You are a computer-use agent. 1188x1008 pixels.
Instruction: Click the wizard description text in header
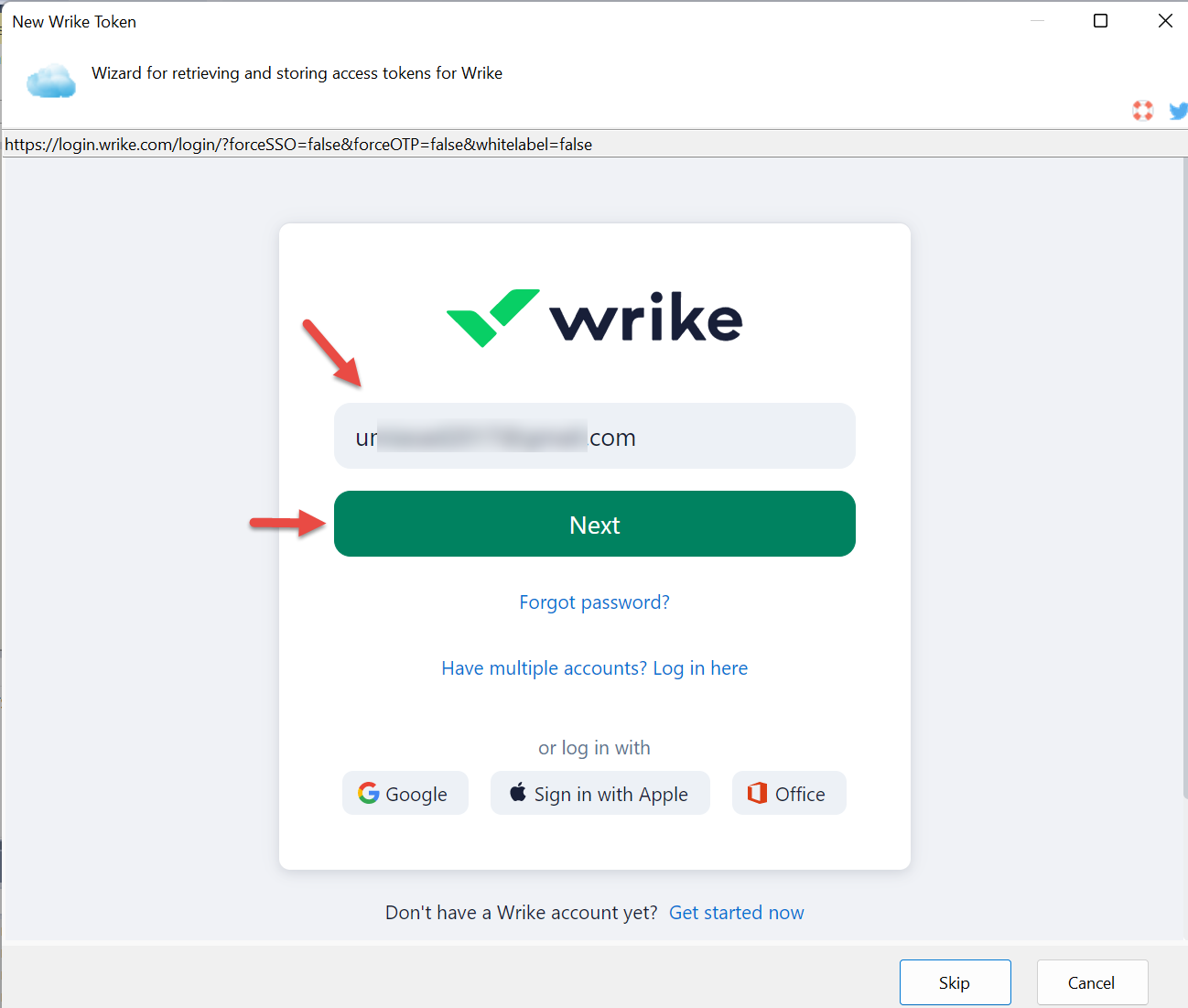(297, 73)
